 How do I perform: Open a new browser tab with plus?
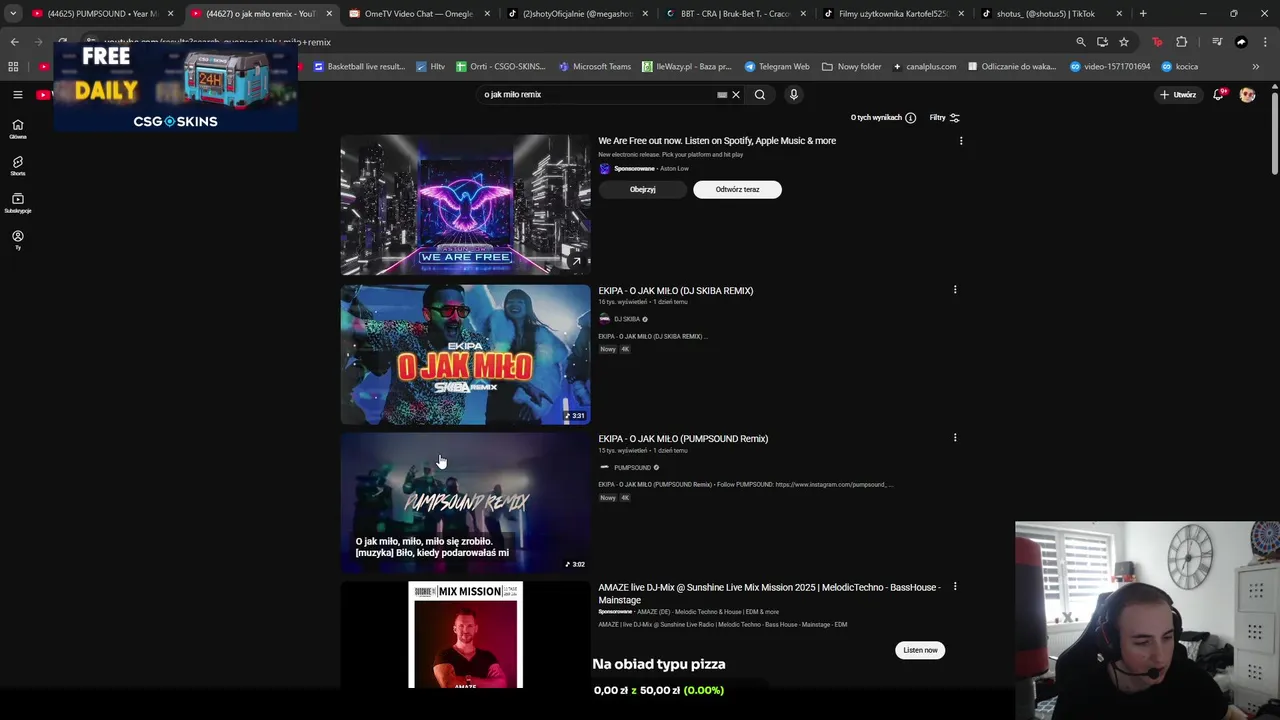tap(1143, 14)
